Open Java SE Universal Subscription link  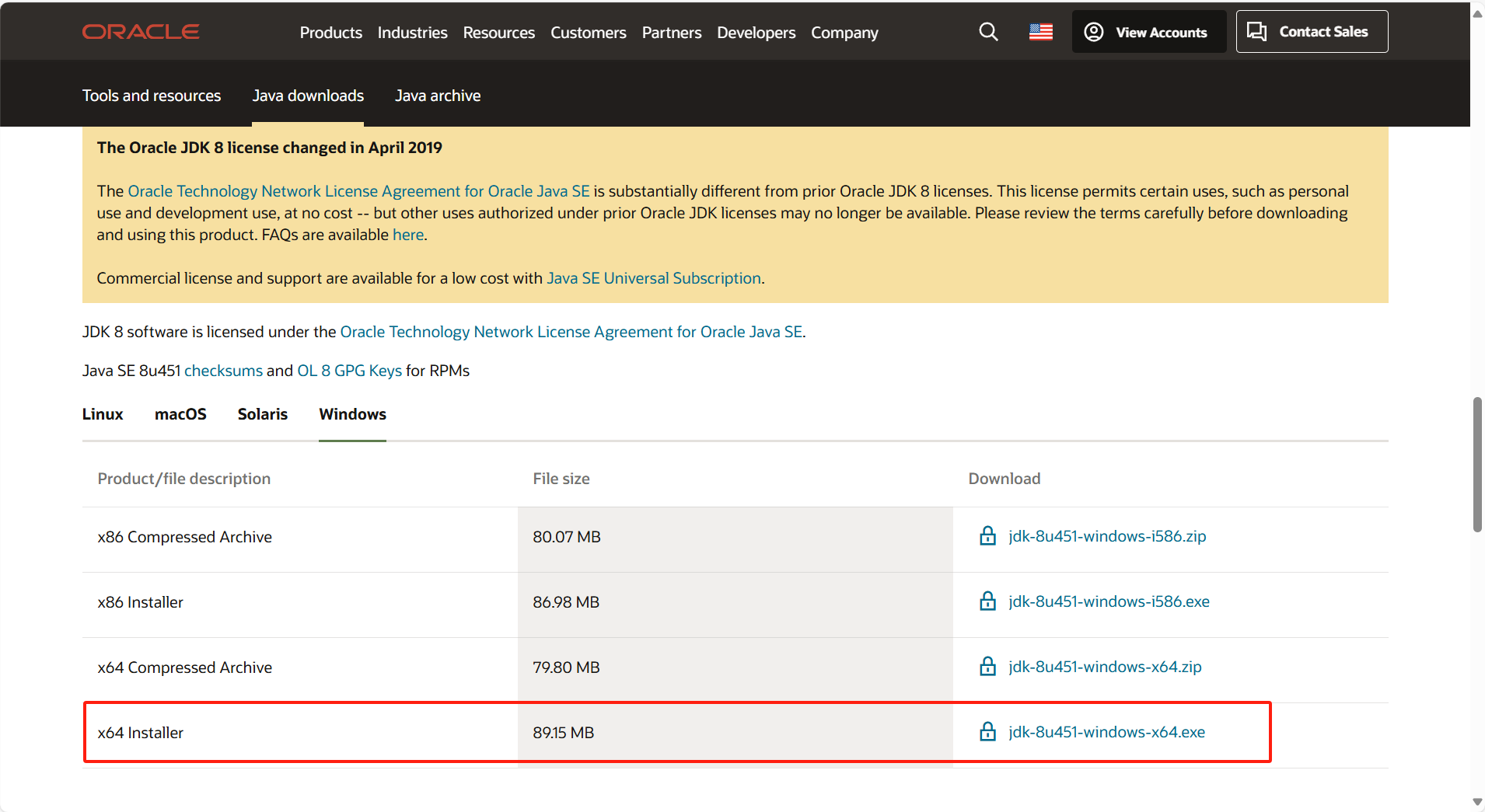click(654, 278)
